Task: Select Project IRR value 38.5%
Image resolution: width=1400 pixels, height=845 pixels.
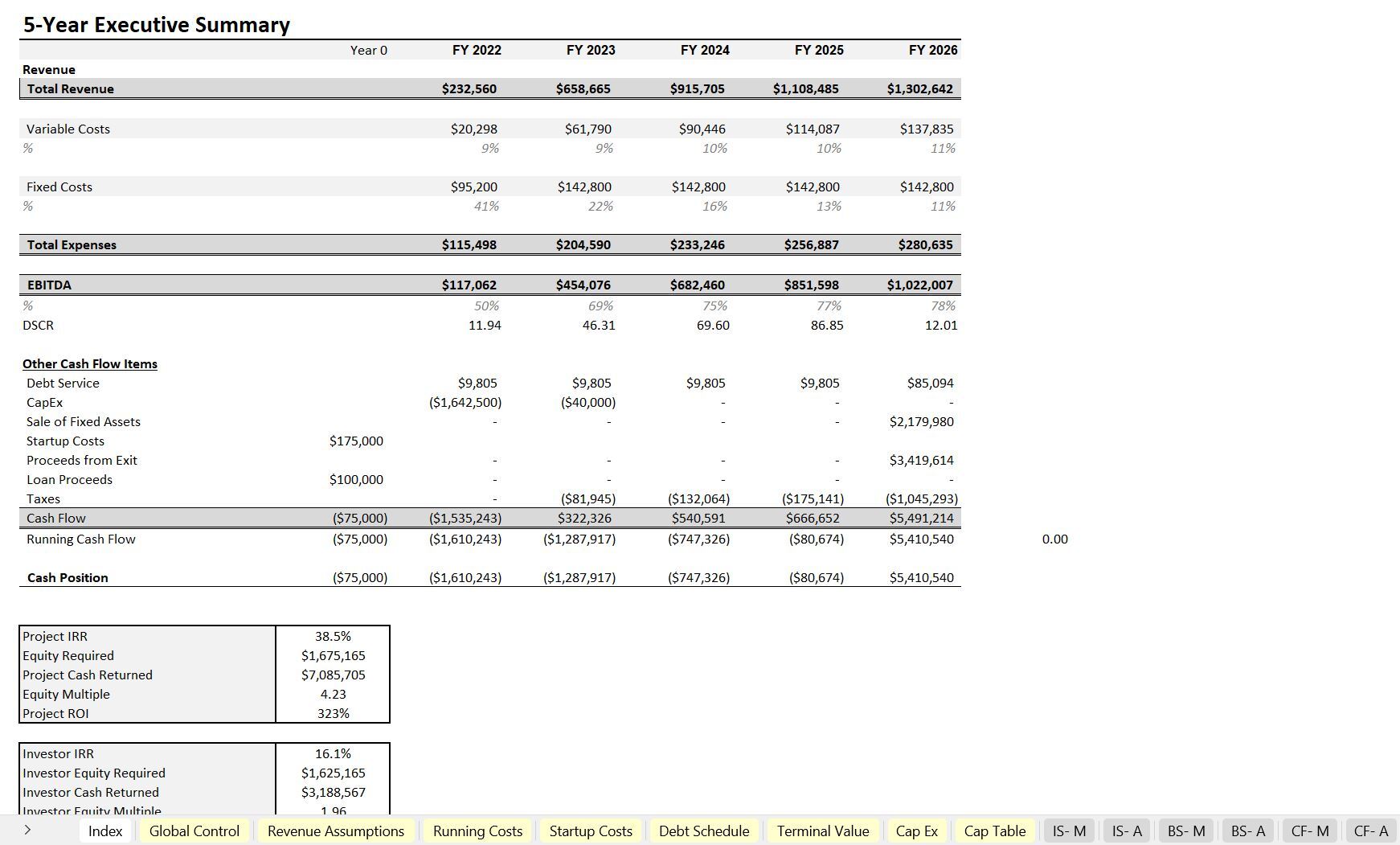Action: [x=333, y=636]
